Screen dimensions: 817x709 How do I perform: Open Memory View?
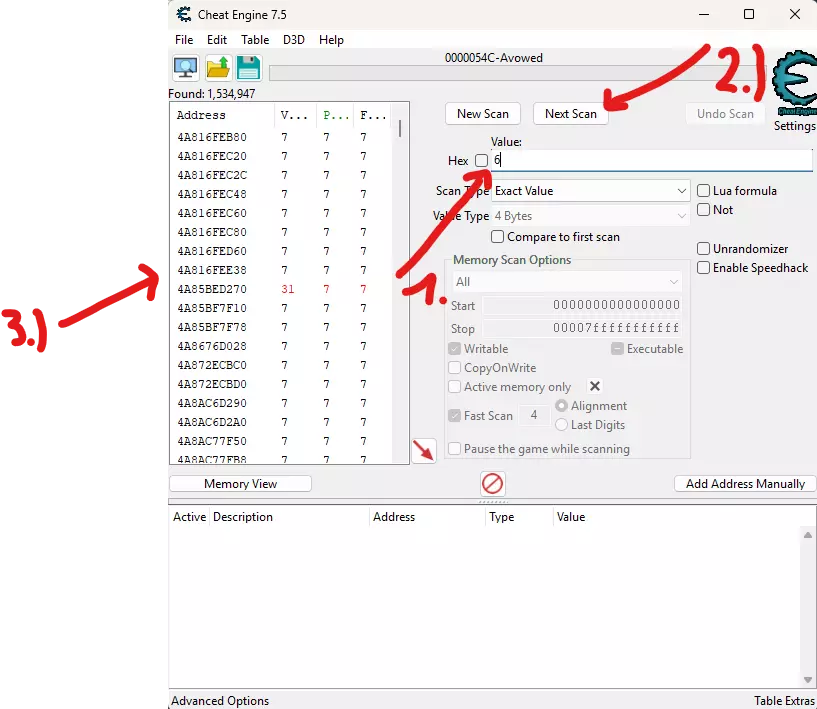(x=240, y=483)
